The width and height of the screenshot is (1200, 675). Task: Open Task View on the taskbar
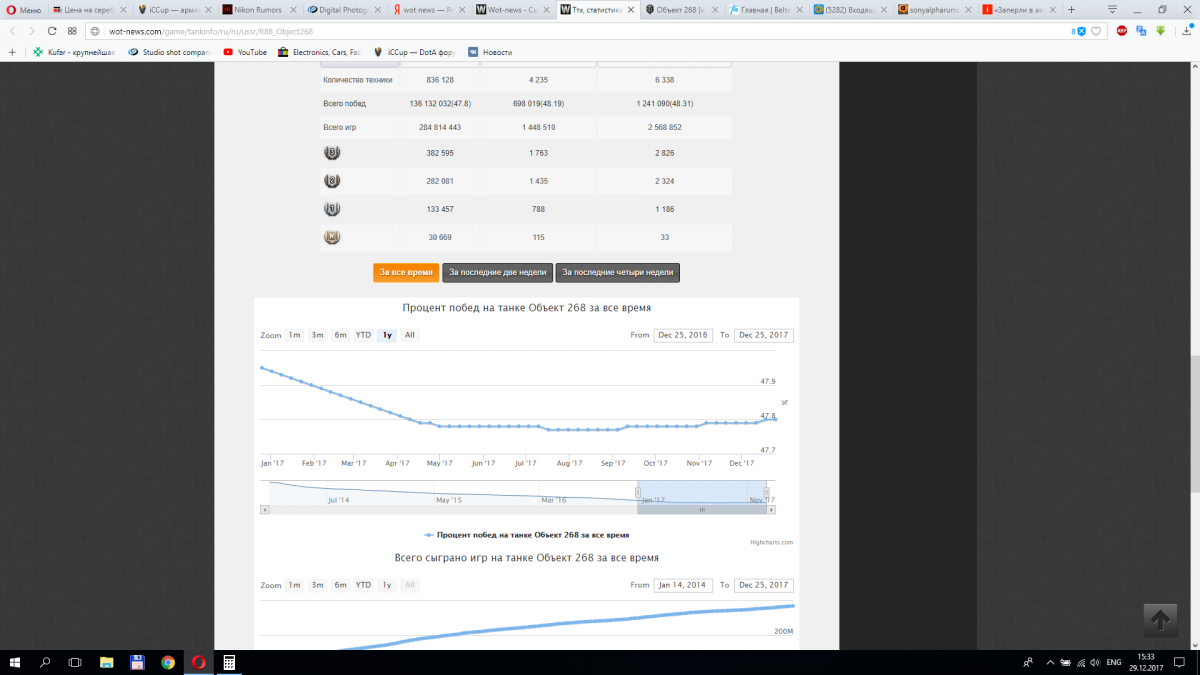point(75,662)
